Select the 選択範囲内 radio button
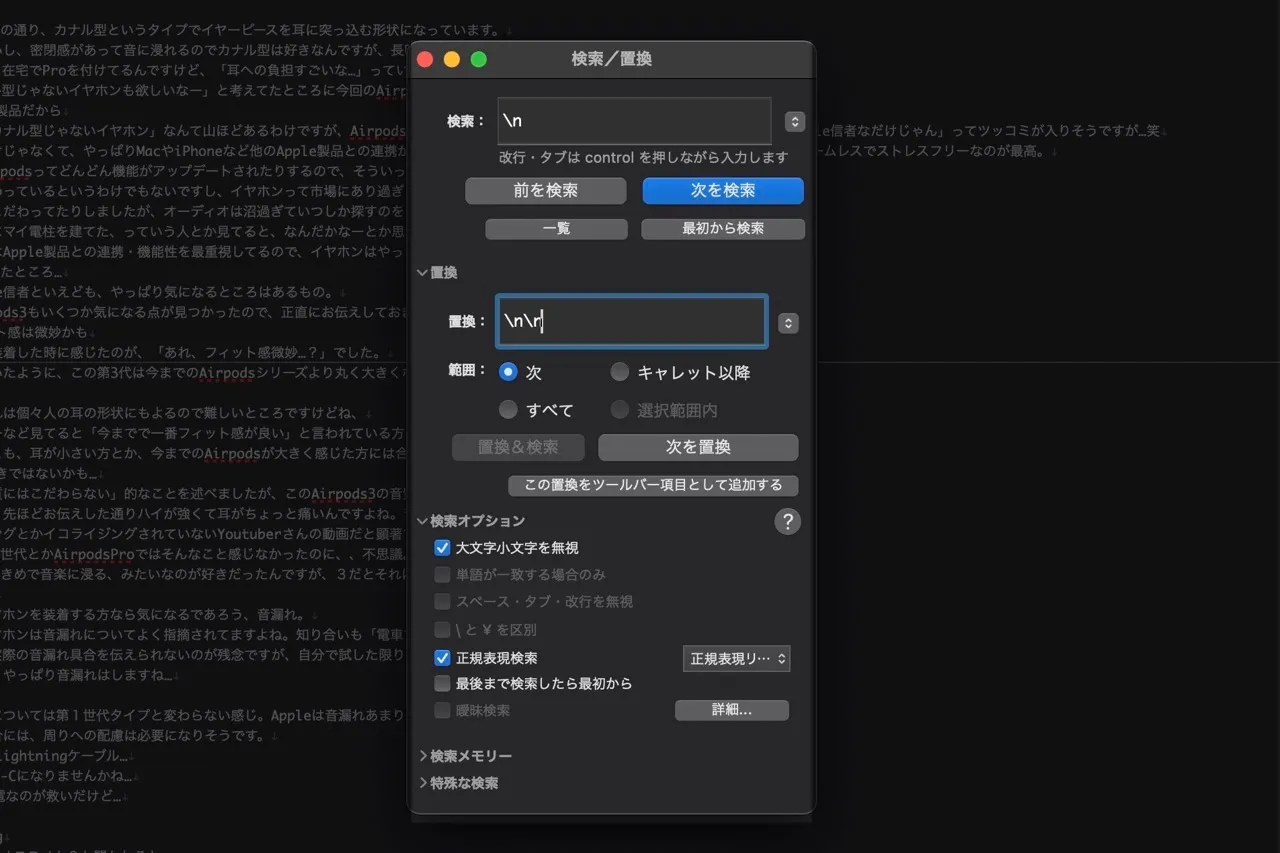Image resolution: width=1280 pixels, height=853 pixels. (x=620, y=410)
